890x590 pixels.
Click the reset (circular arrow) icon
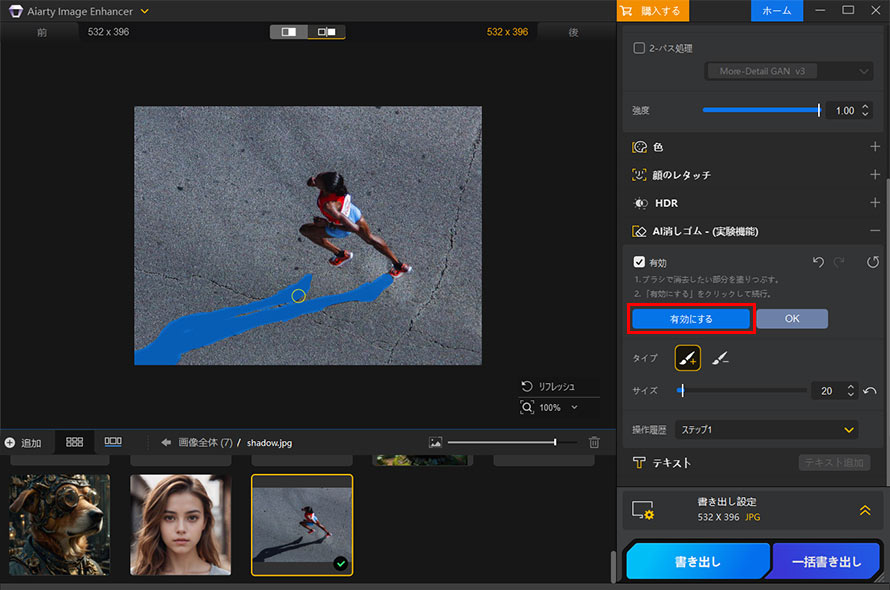871,262
